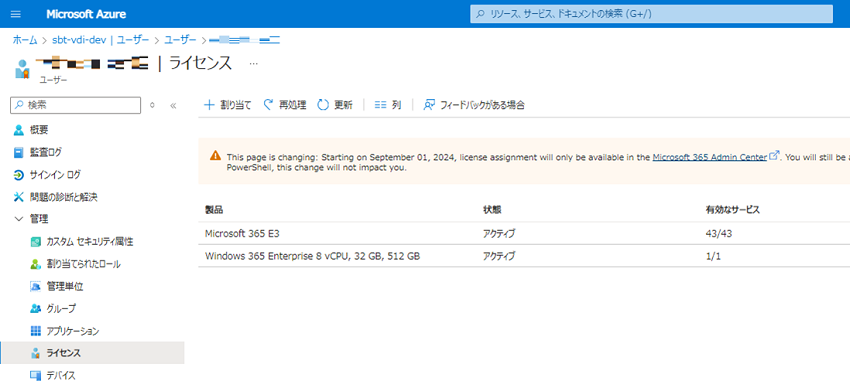Sort by 製品 column header

click(x=214, y=210)
